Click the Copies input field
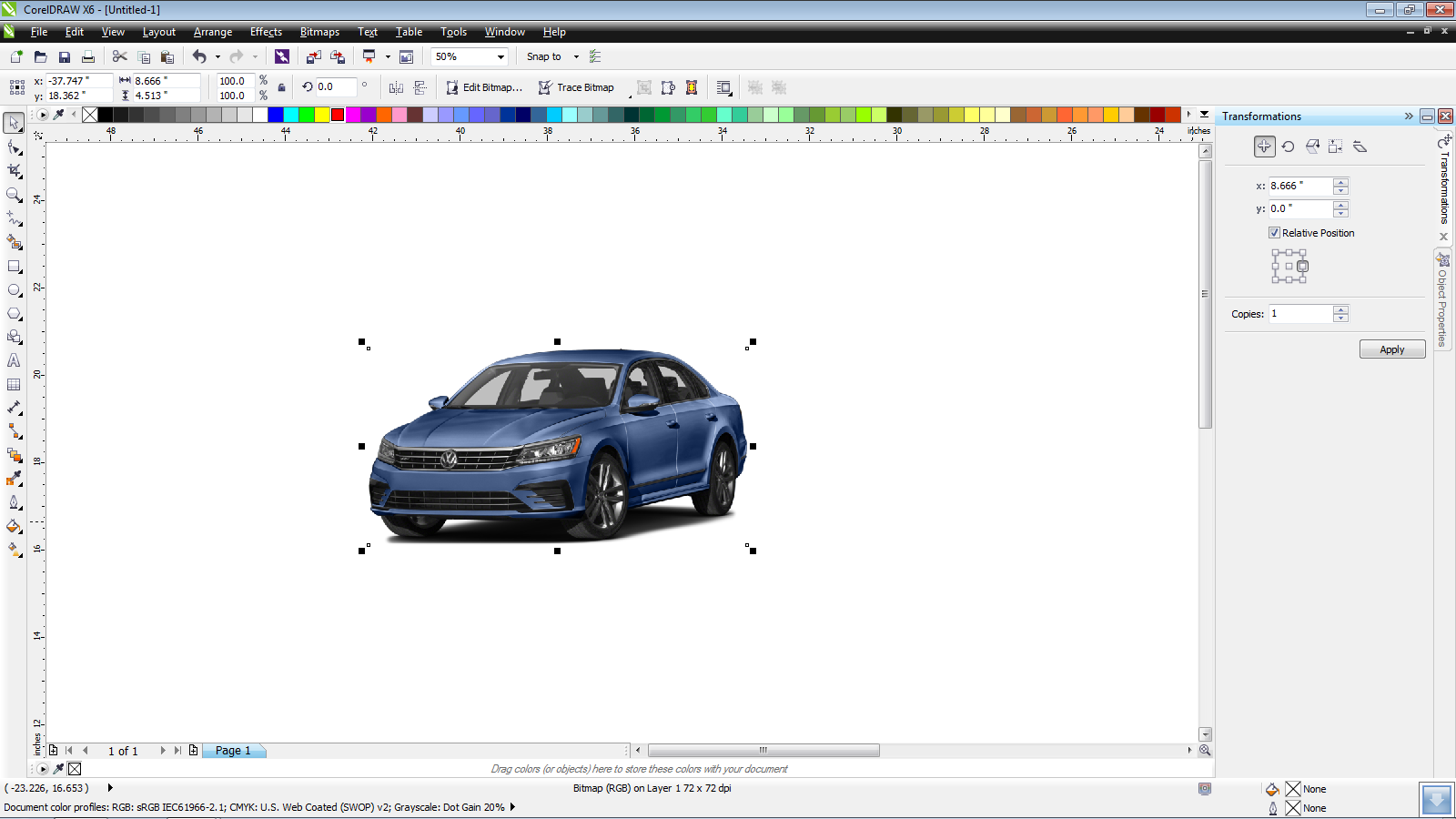 [1300, 314]
